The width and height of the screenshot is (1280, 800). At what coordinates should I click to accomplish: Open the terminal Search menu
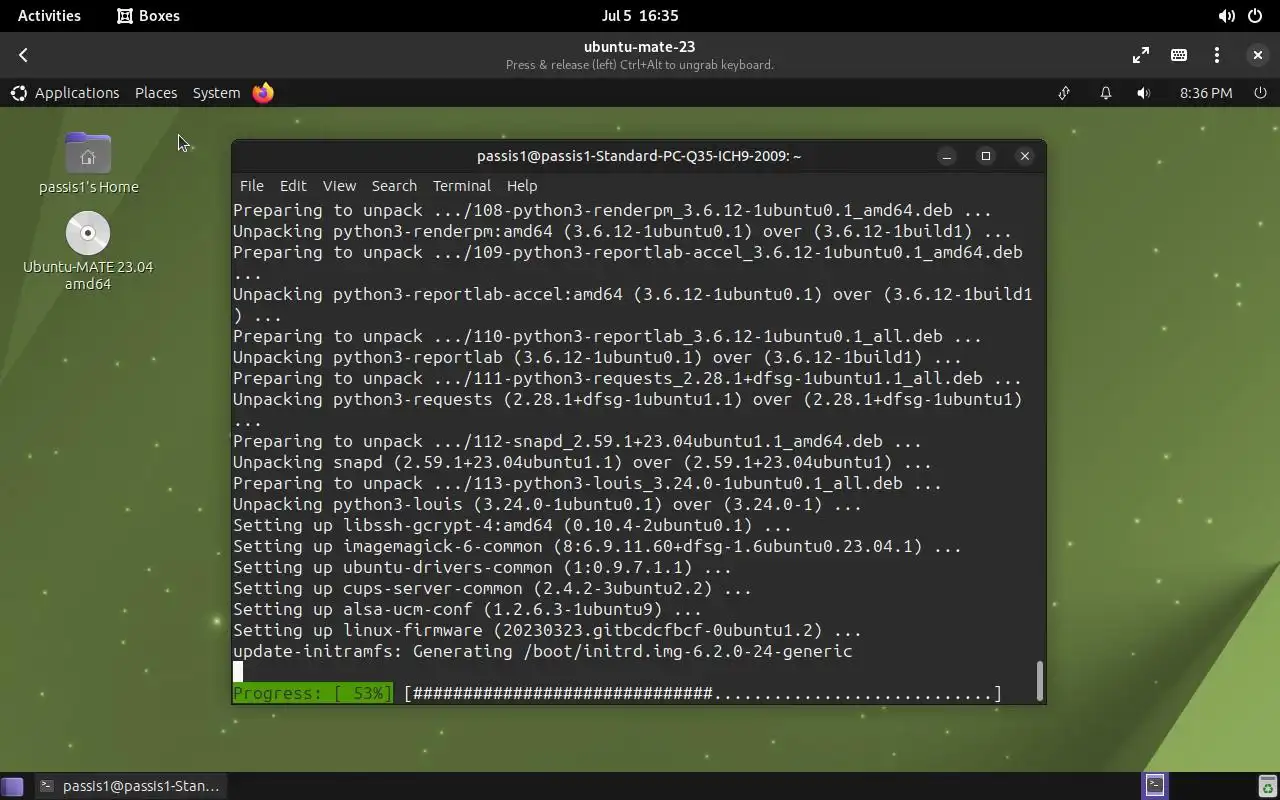pos(394,185)
